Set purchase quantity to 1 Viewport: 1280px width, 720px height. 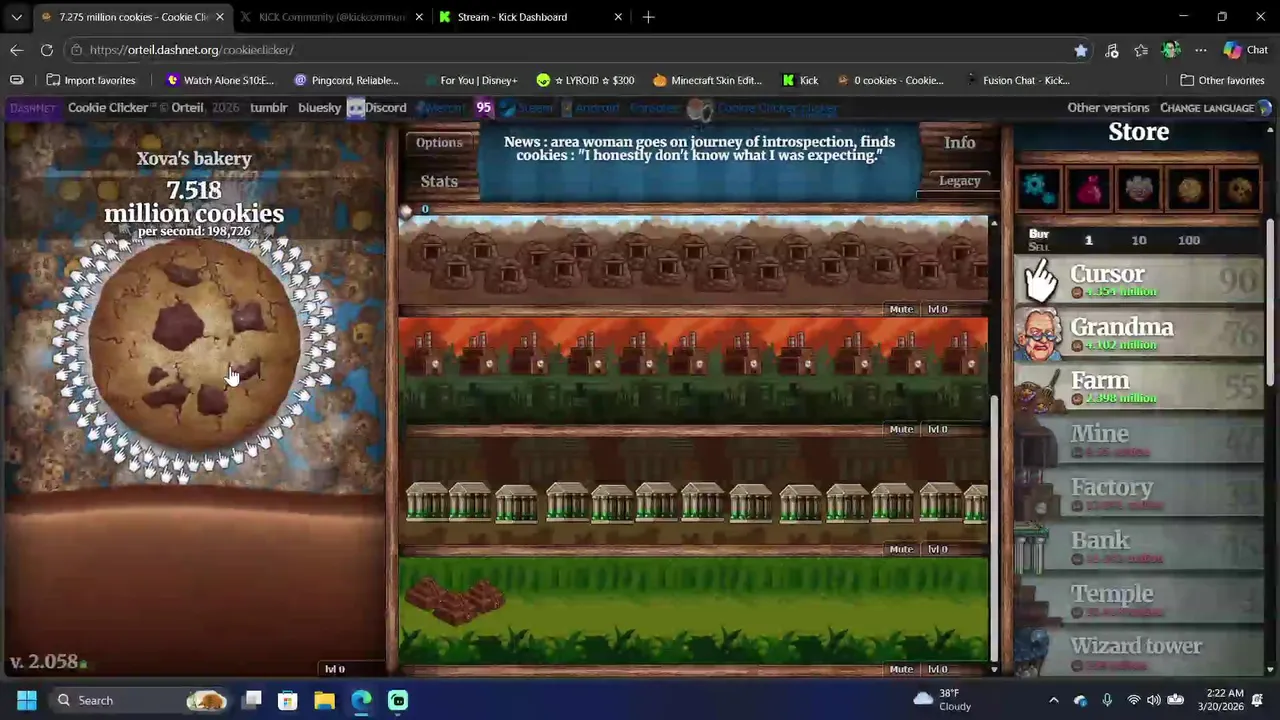(x=1089, y=240)
